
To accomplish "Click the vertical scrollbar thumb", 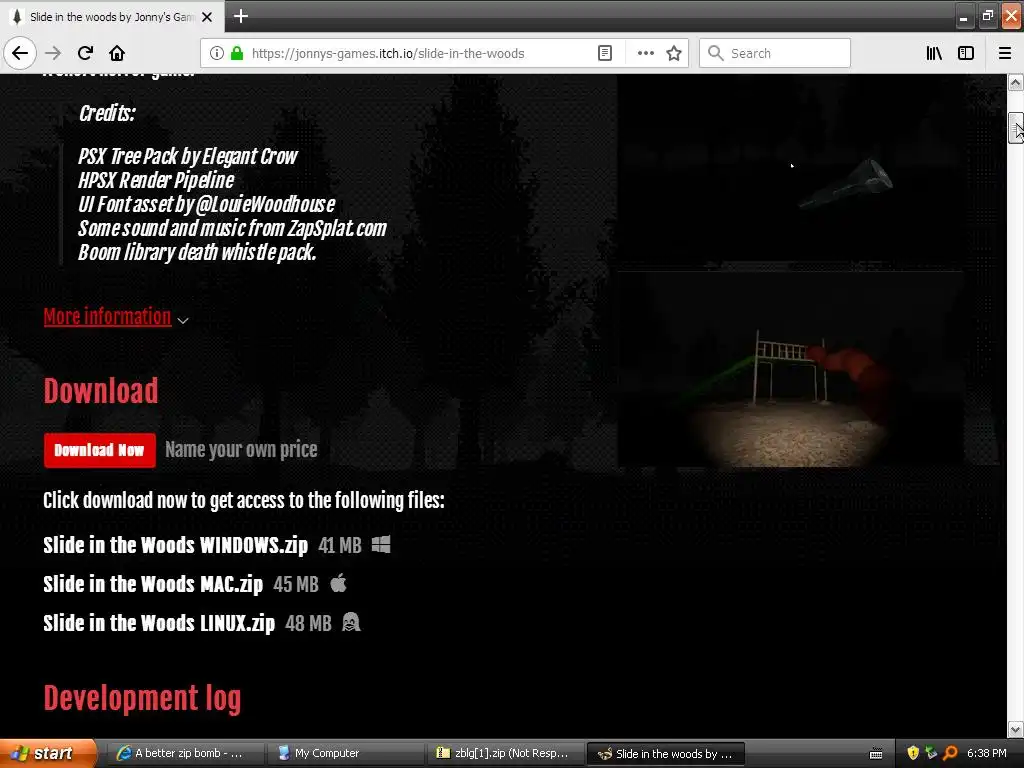I will click(x=1016, y=127).
